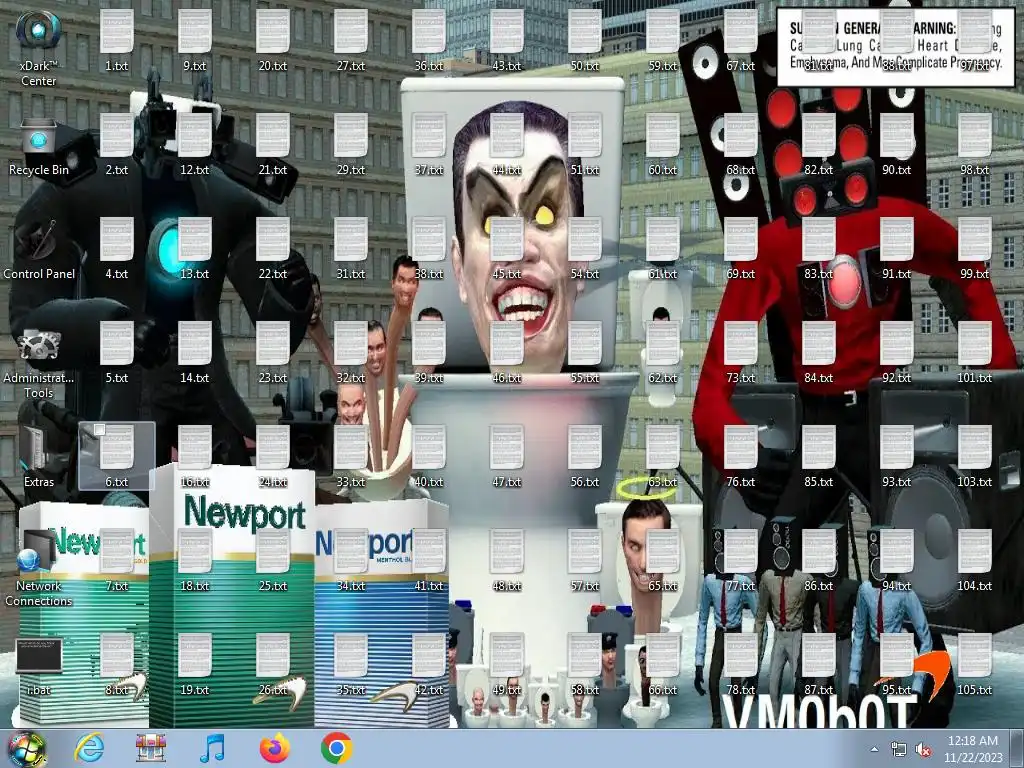Open Administrative Tools icon
Image resolution: width=1024 pixels, height=768 pixels.
[x=39, y=344]
